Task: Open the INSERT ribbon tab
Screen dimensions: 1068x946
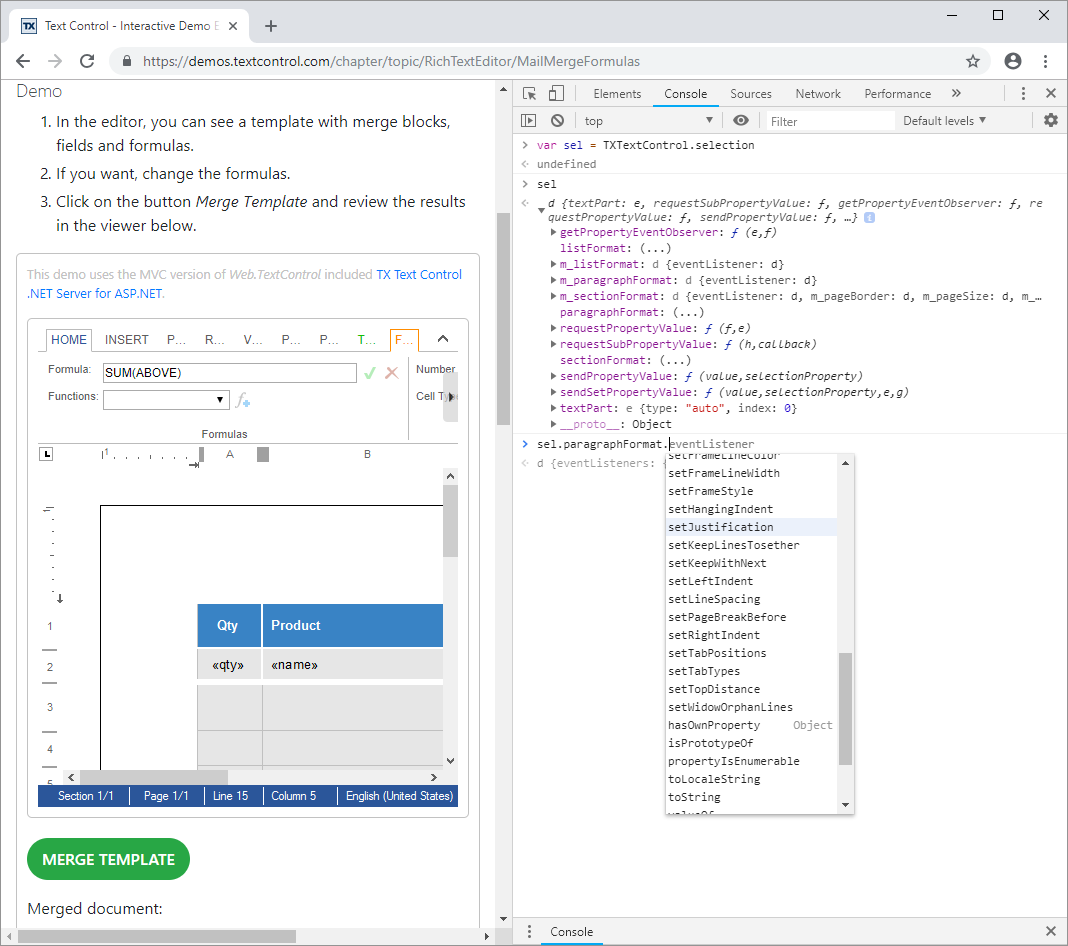Action: pos(126,339)
